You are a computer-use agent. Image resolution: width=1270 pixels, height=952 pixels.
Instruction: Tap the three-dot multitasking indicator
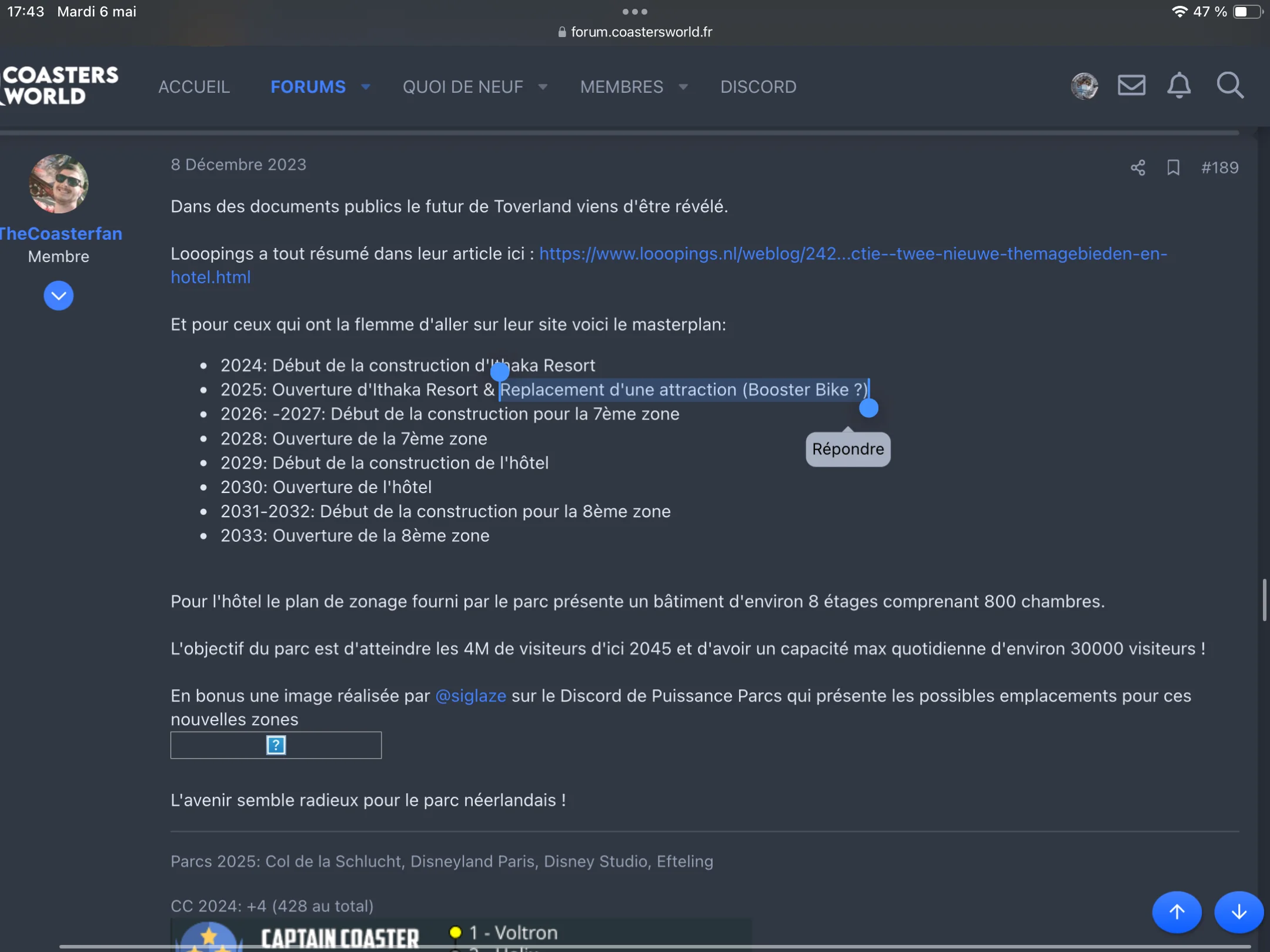pyautogui.click(x=635, y=11)
